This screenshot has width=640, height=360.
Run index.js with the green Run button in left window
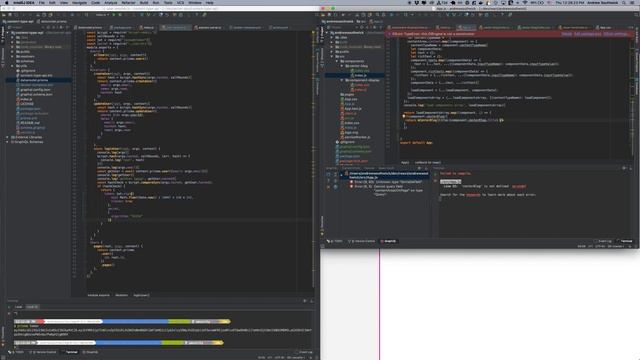114,15
